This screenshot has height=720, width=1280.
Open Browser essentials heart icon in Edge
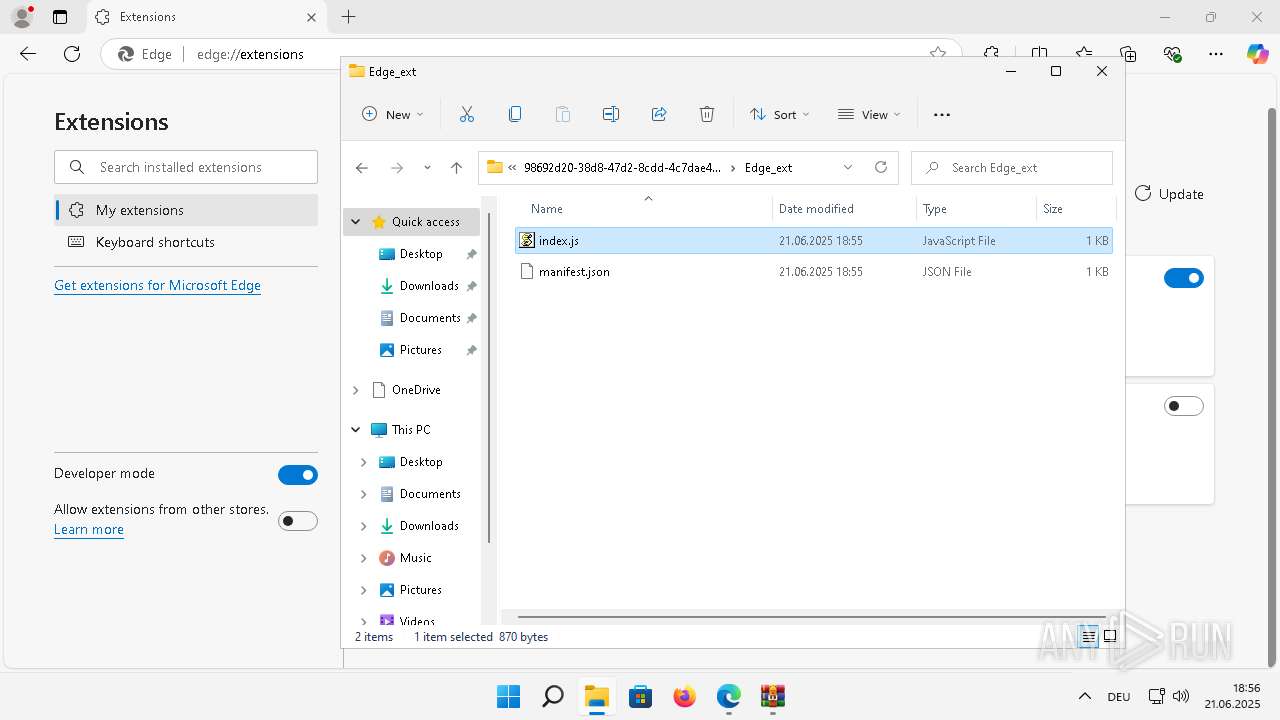[x=1173, y=54]
